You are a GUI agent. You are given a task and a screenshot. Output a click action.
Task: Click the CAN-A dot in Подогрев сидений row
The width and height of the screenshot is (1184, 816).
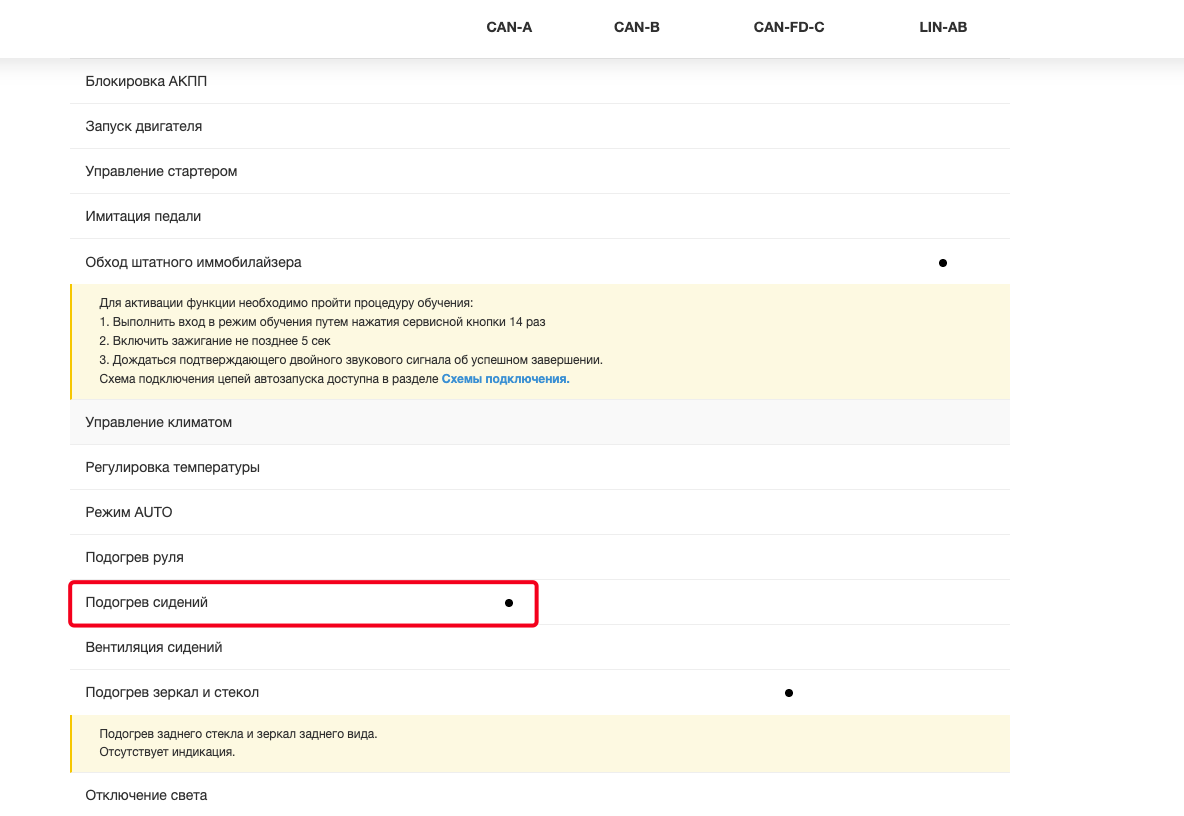[509, 603]
